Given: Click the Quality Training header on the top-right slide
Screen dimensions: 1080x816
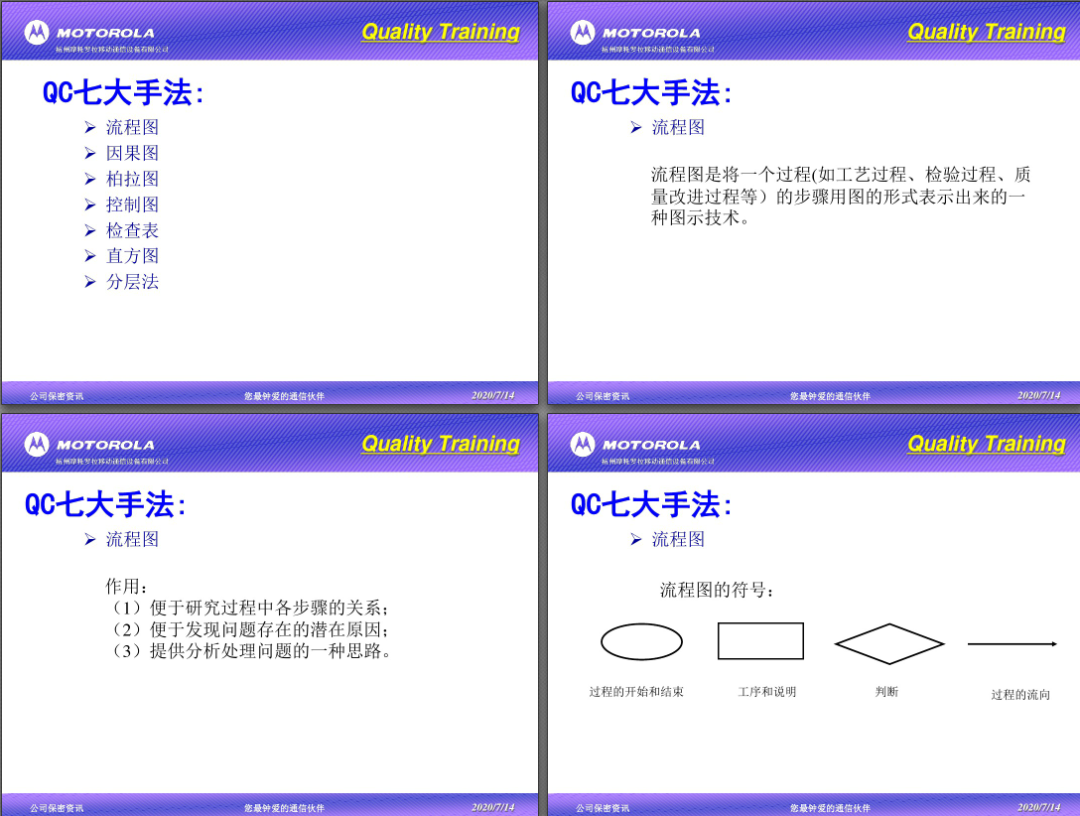Looking at the screenshot, I should (986, 31).
